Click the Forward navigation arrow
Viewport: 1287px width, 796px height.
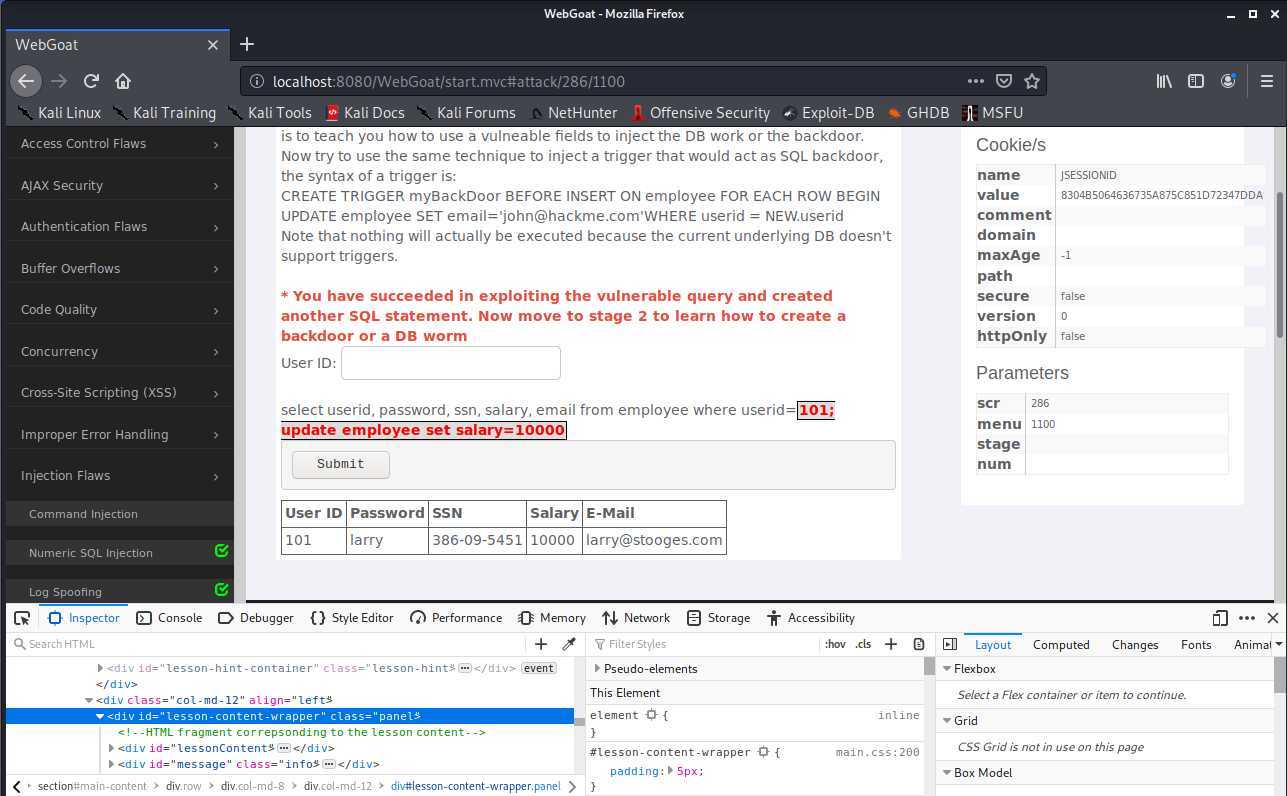(59, 81)
